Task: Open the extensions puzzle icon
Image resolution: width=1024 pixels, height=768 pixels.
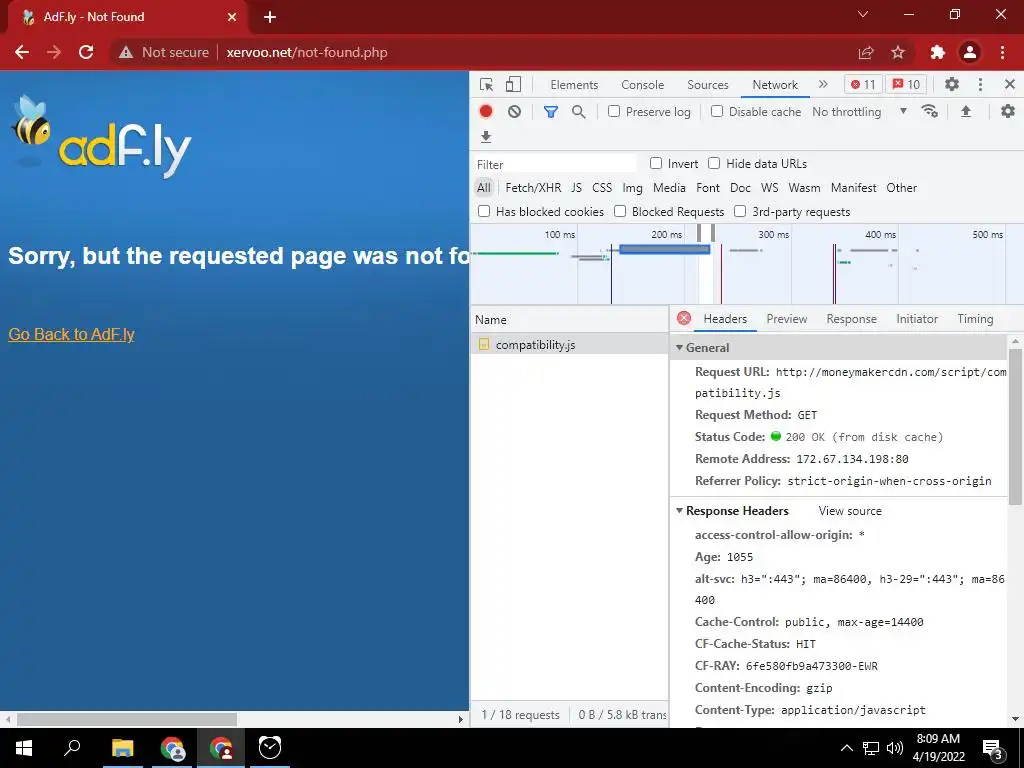Action: (937, 52)
